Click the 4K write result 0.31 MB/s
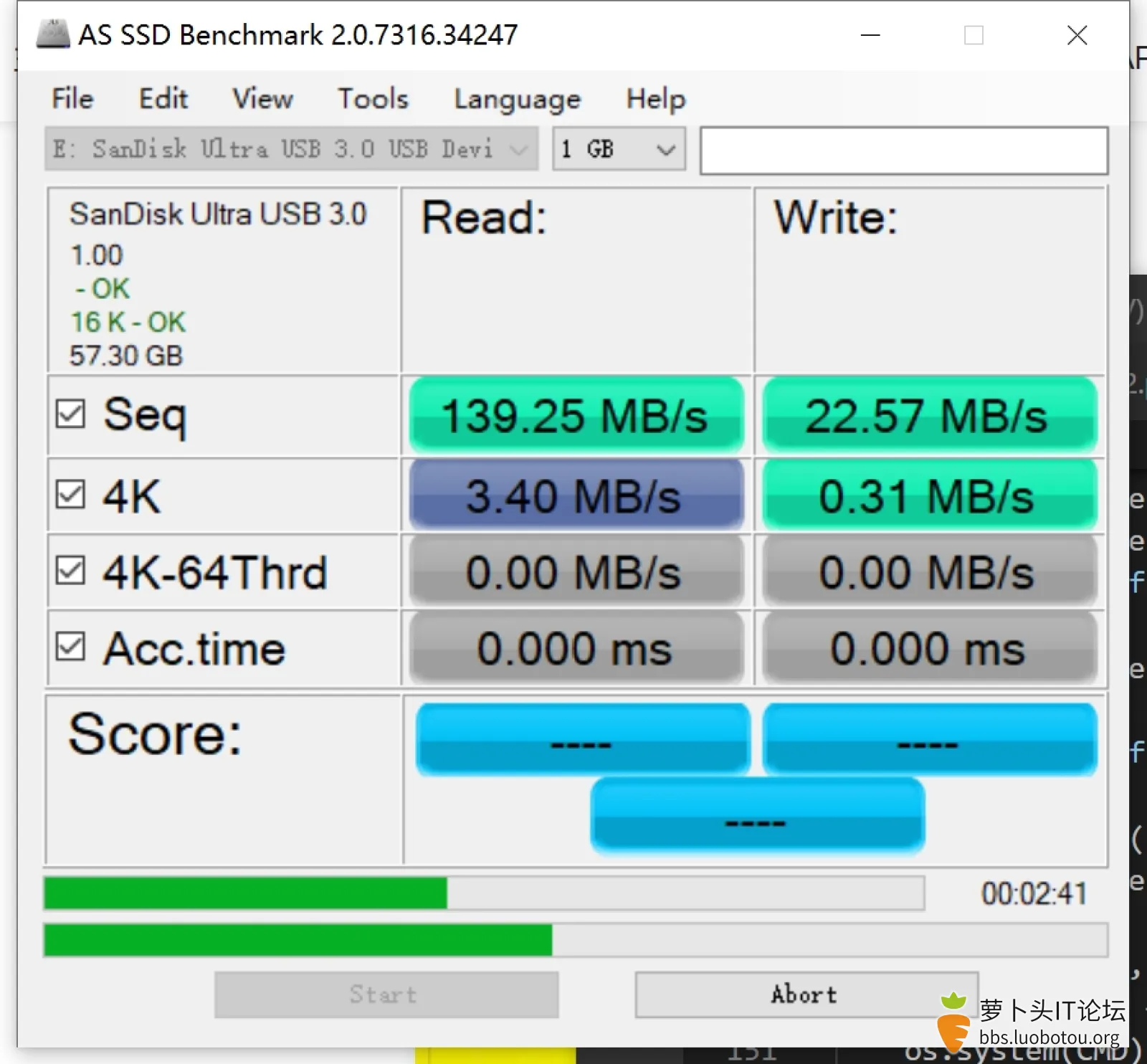Screen dimensions: 1147x1064 929,495
